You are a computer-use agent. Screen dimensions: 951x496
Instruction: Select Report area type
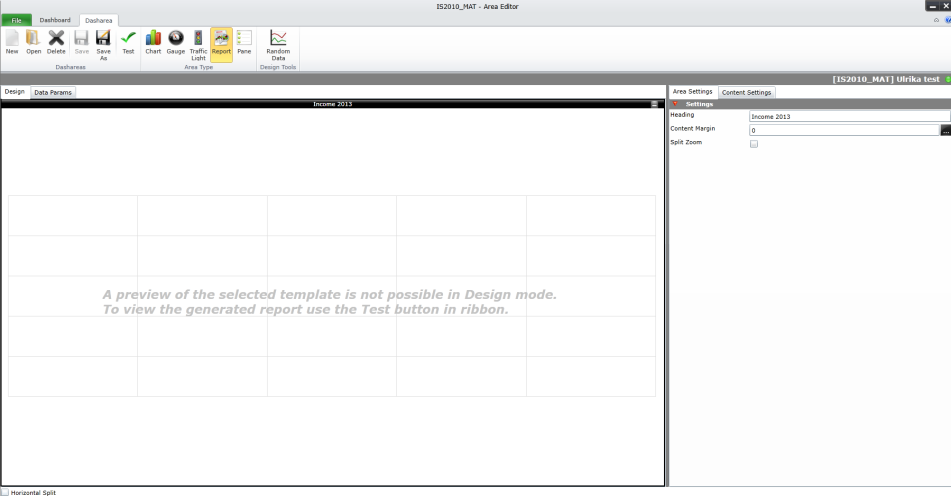pos(221,45)
